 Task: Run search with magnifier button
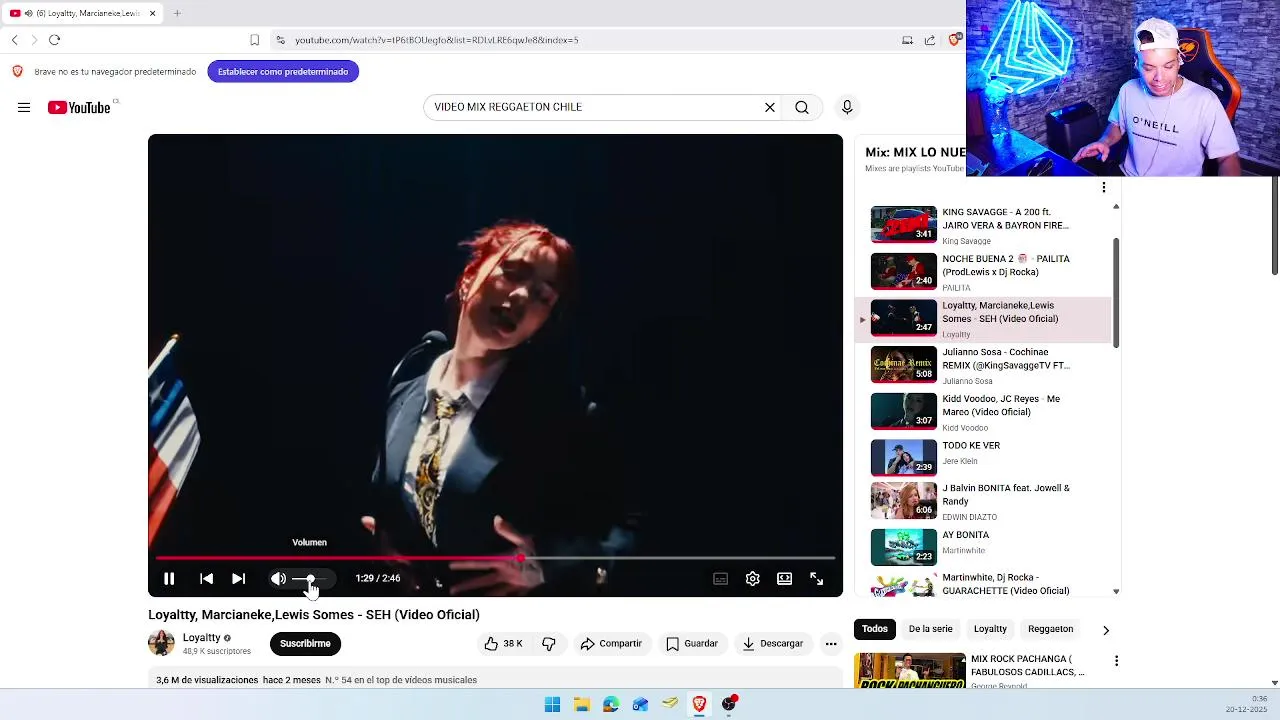802,107
